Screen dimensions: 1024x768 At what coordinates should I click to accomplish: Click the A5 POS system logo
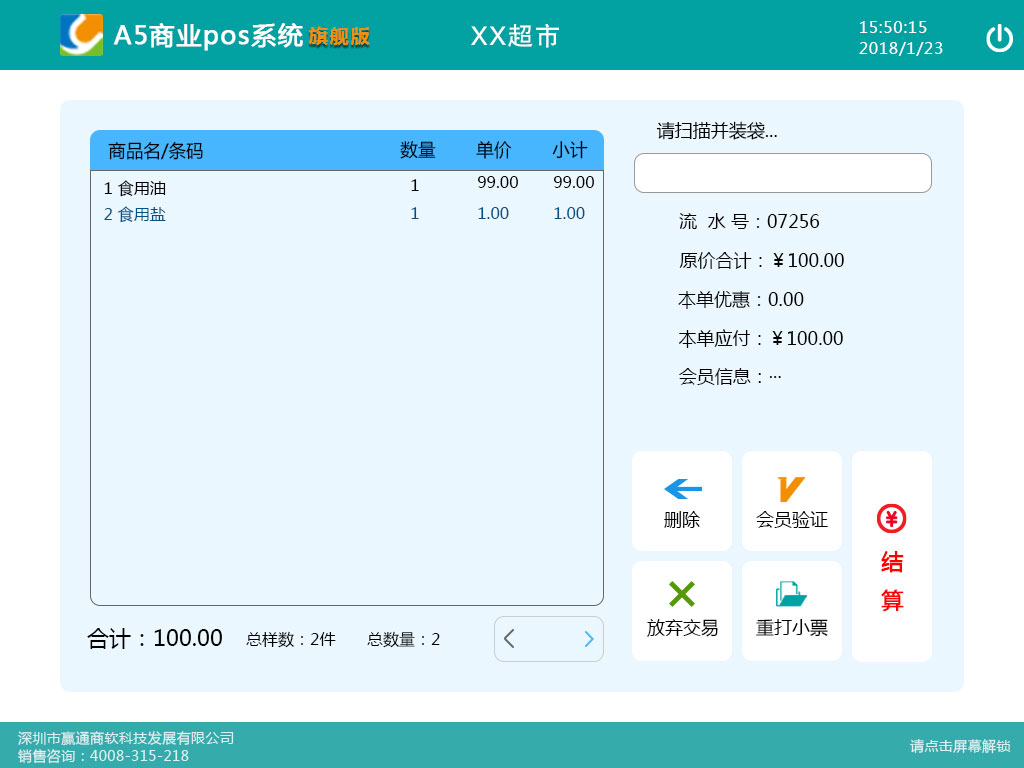(81, 35)
